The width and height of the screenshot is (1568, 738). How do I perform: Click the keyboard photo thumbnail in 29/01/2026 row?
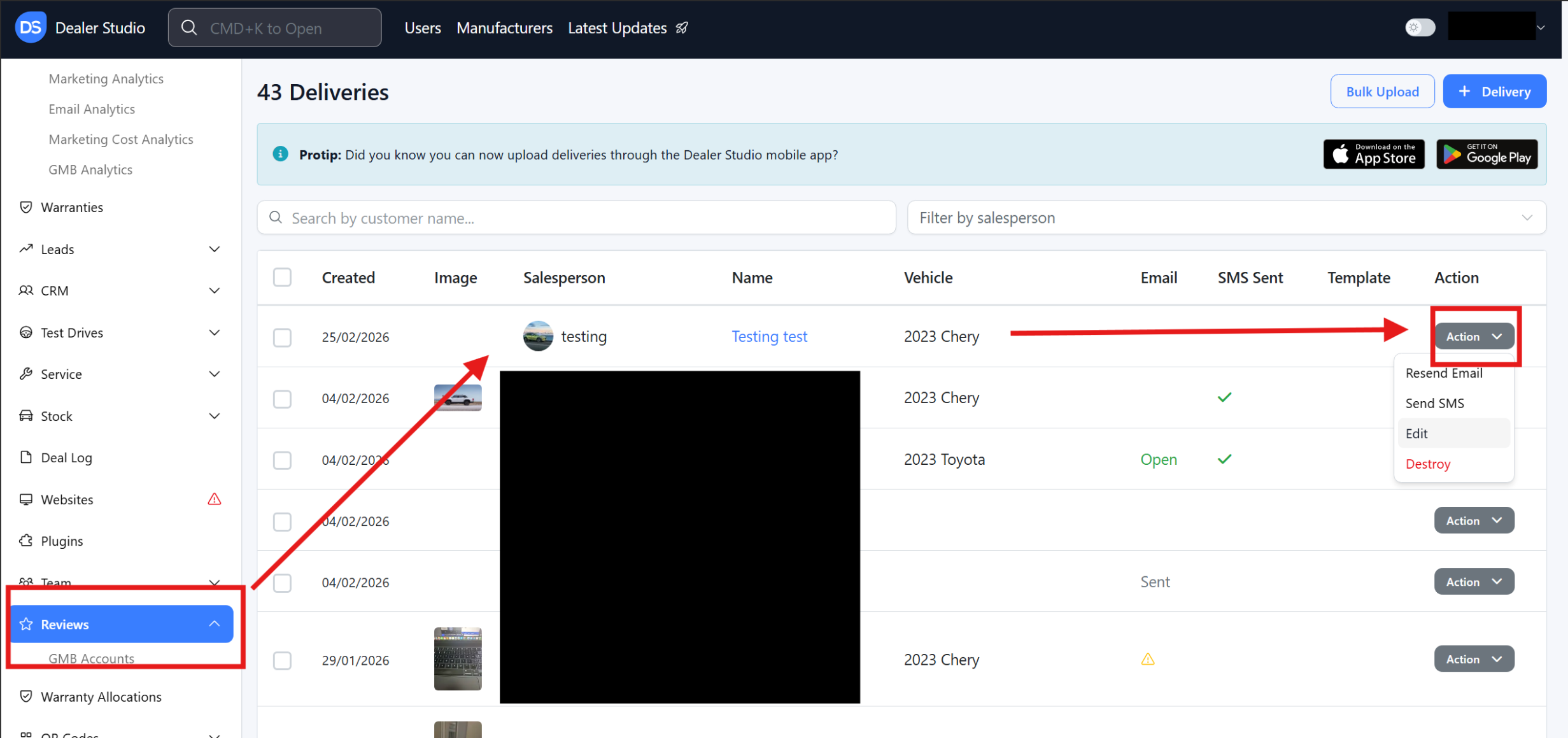coord(457,658)
